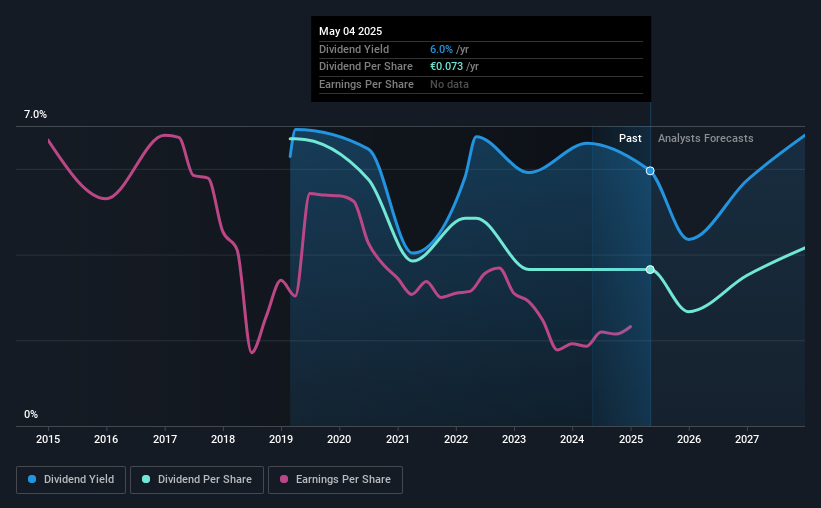Click the Past section label
This screenshot has height=508, width=821.
pyautogui.click(x=630, y=138)
